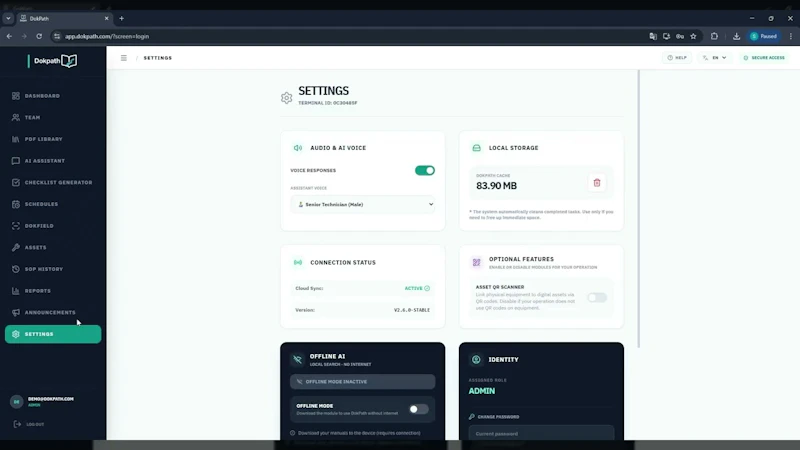Click the Optional Features icon
The image size is (800, 450).
tap(476, 262)
